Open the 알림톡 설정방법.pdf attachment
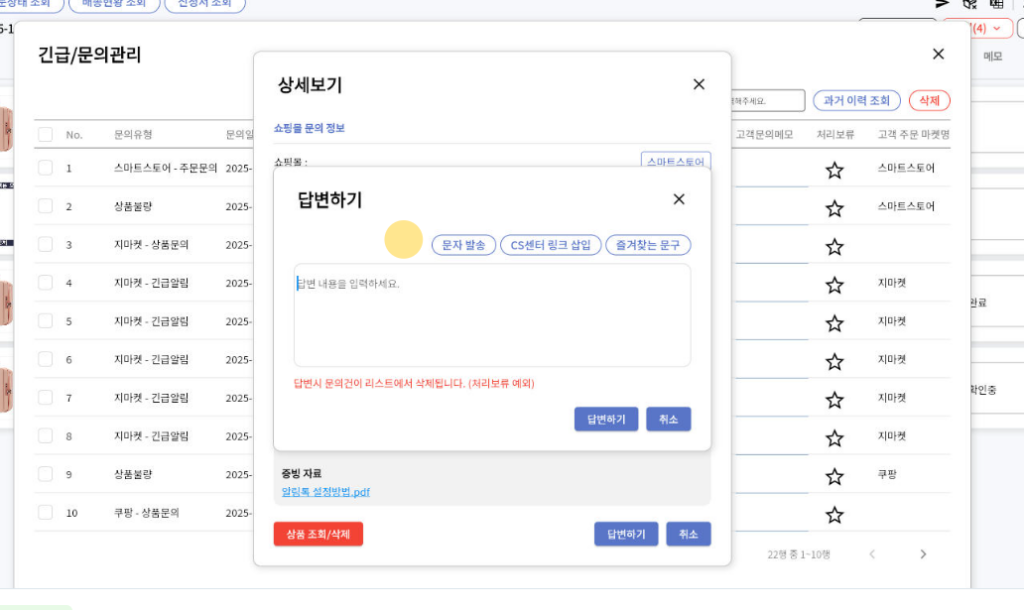 click(x=326, y=492)
